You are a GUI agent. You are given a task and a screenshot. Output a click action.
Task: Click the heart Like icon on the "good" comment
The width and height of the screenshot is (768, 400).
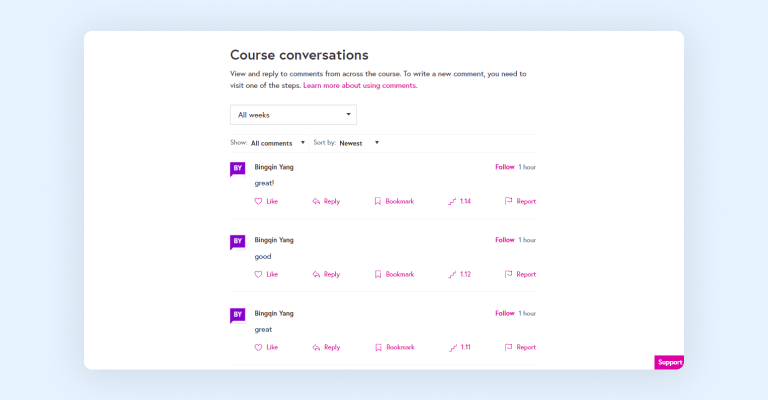pos(258,274)
